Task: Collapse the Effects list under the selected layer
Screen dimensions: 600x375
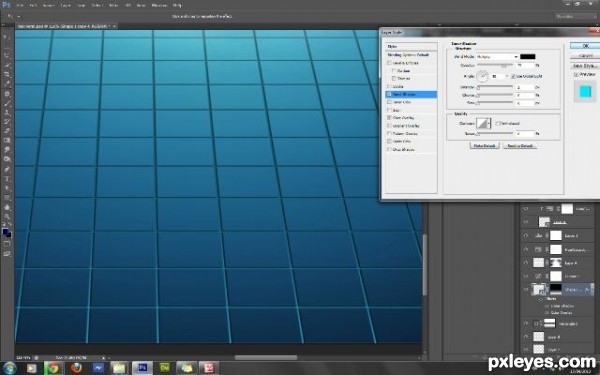Action: point(541,299)
